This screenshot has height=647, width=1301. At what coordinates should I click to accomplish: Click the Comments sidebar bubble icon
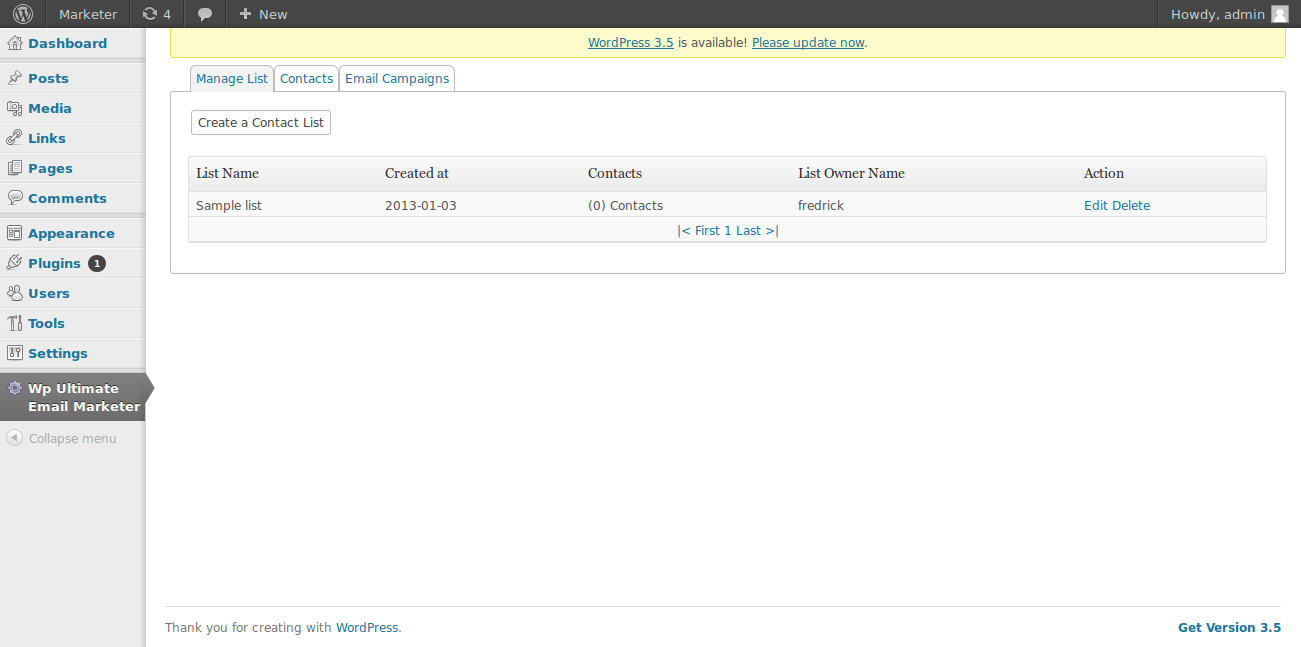pos(15,198)
